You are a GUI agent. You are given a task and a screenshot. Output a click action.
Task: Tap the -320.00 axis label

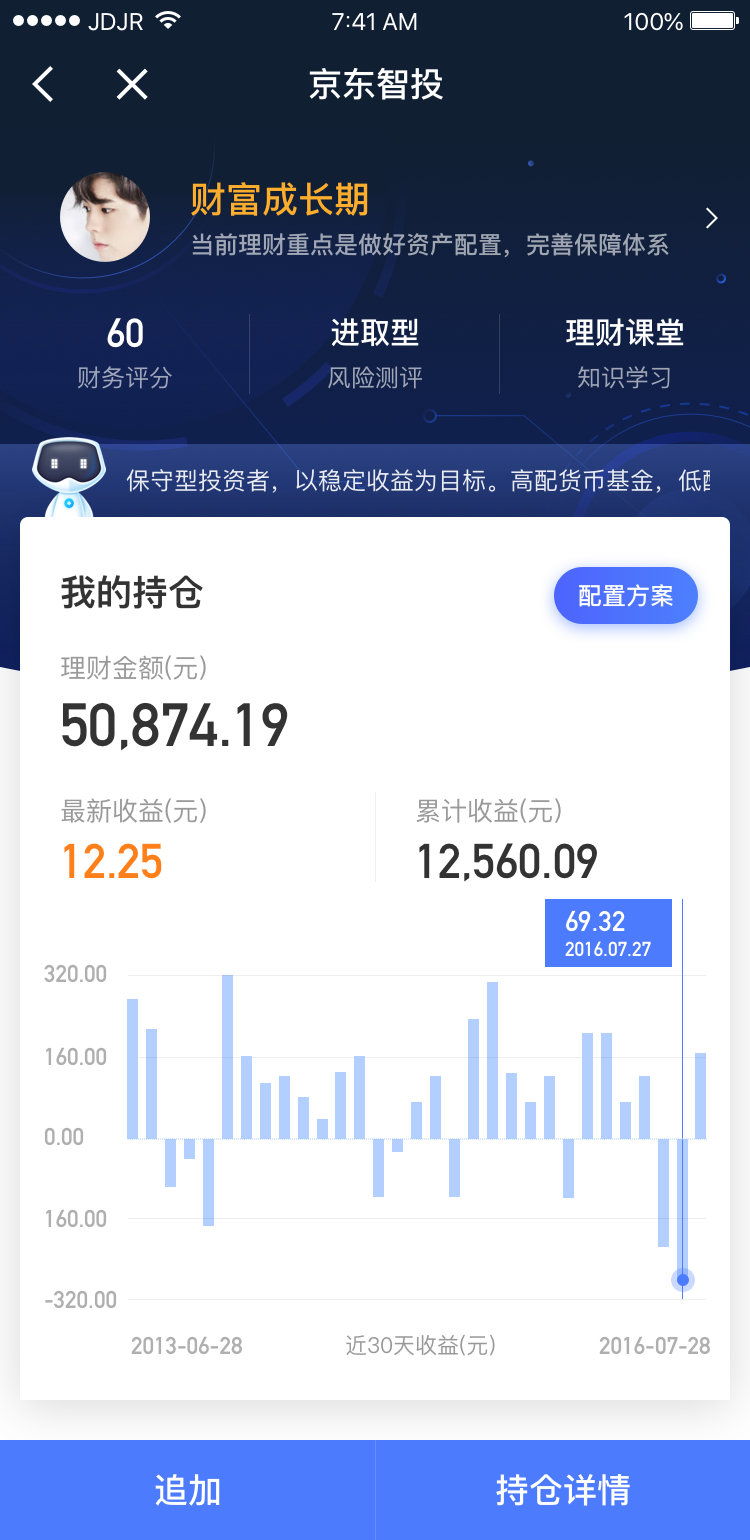[78, 1300]
